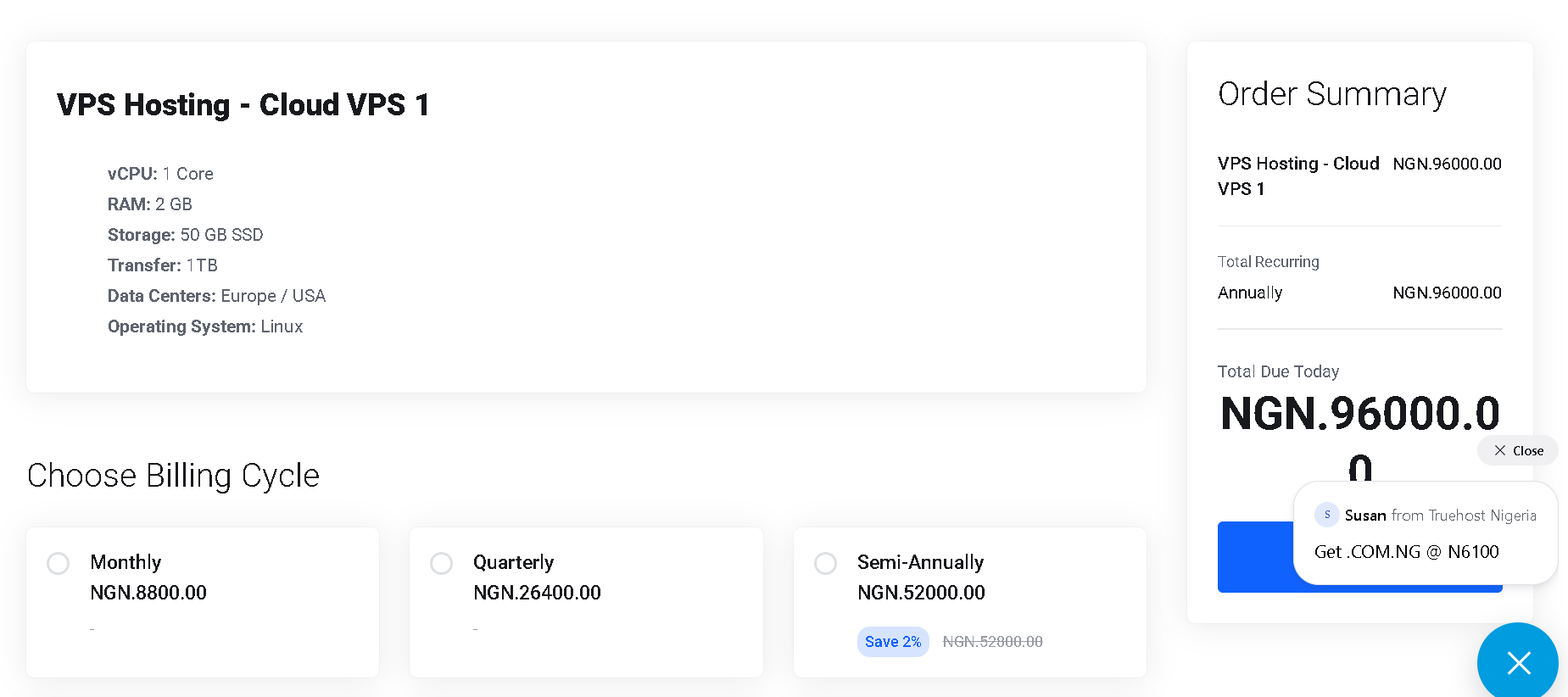Click the Semi-Annually price NGN.52000.00
1568x697 pixels.
pos(921,593)
